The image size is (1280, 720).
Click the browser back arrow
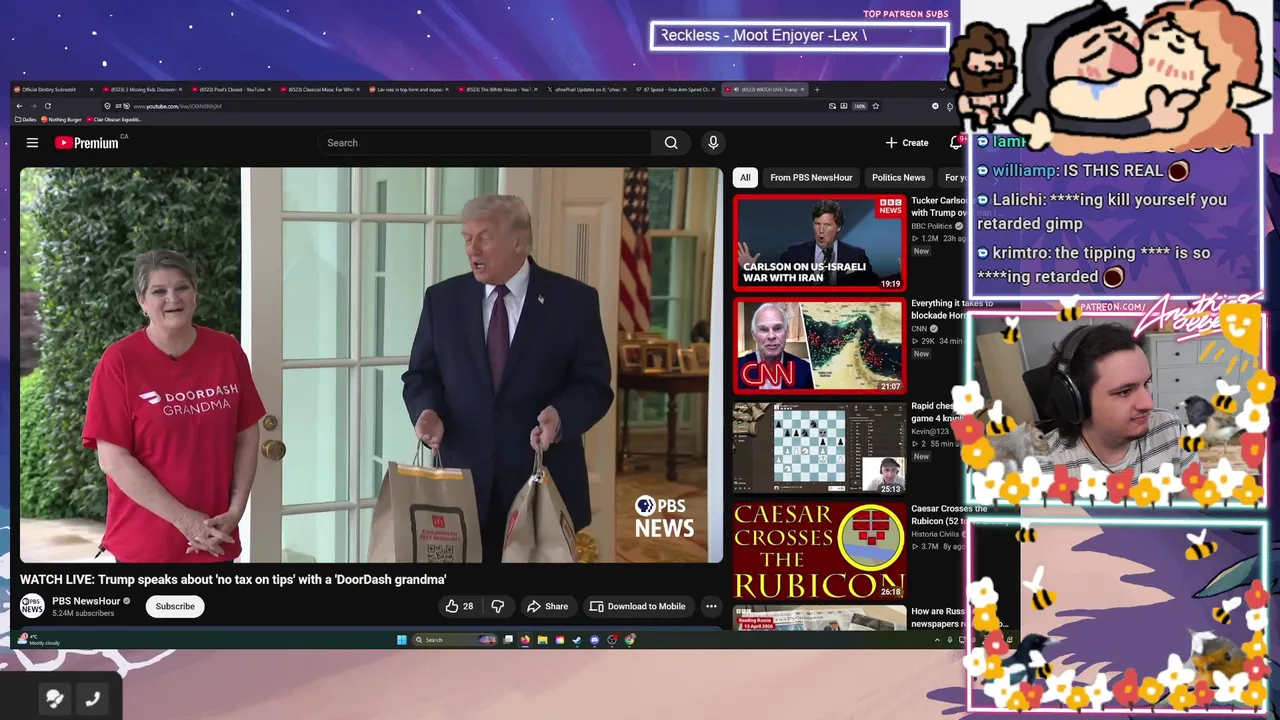[x=19, y=106]
